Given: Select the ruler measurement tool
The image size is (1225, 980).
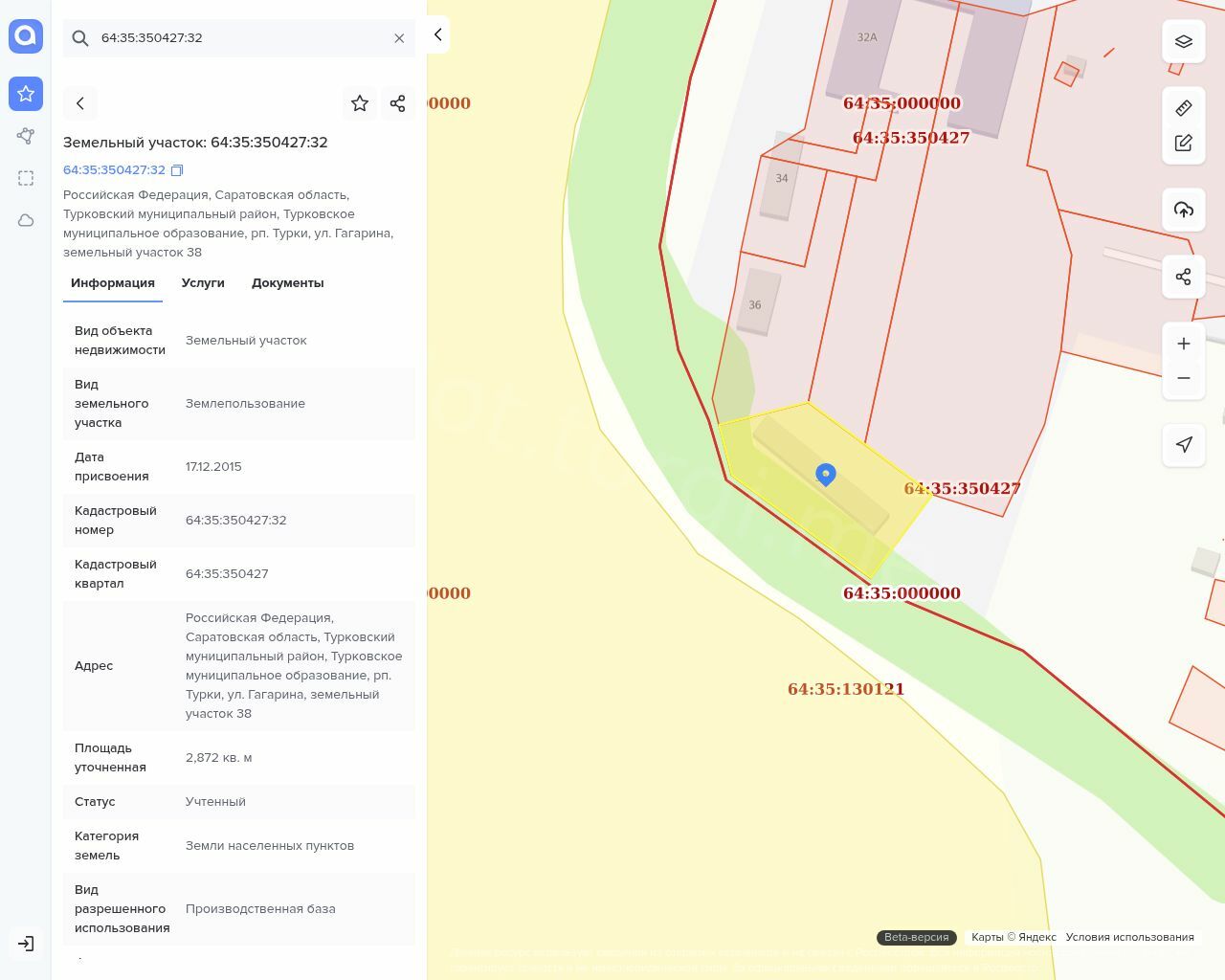Looking at the screenshot, I should pyautogui.click(x=1184, y=108).
